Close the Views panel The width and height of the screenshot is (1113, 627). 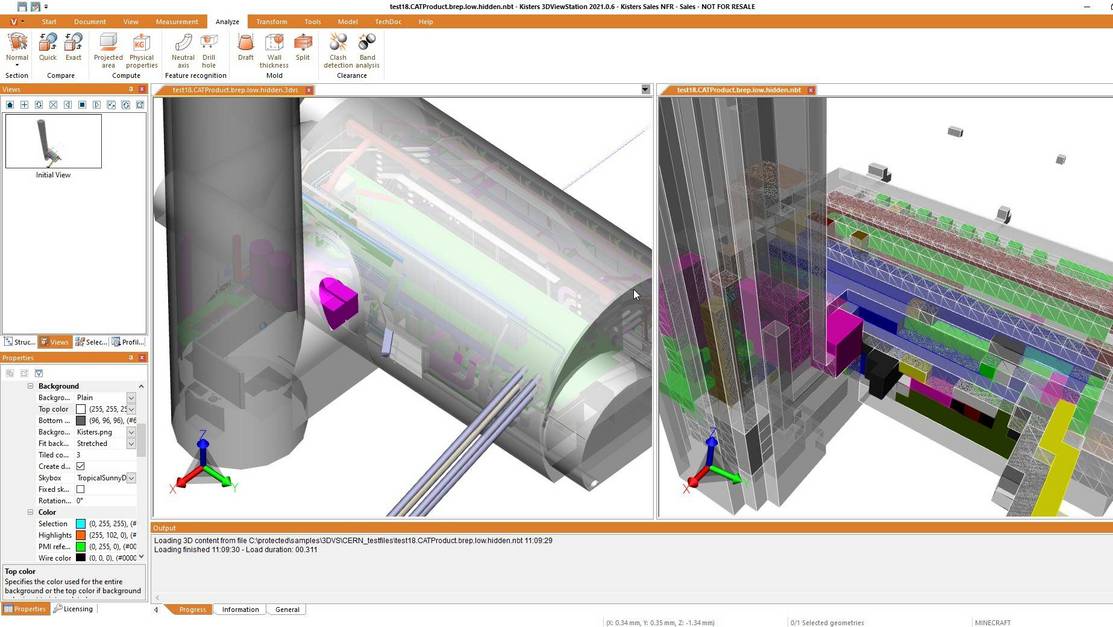[x=142, y=89]
